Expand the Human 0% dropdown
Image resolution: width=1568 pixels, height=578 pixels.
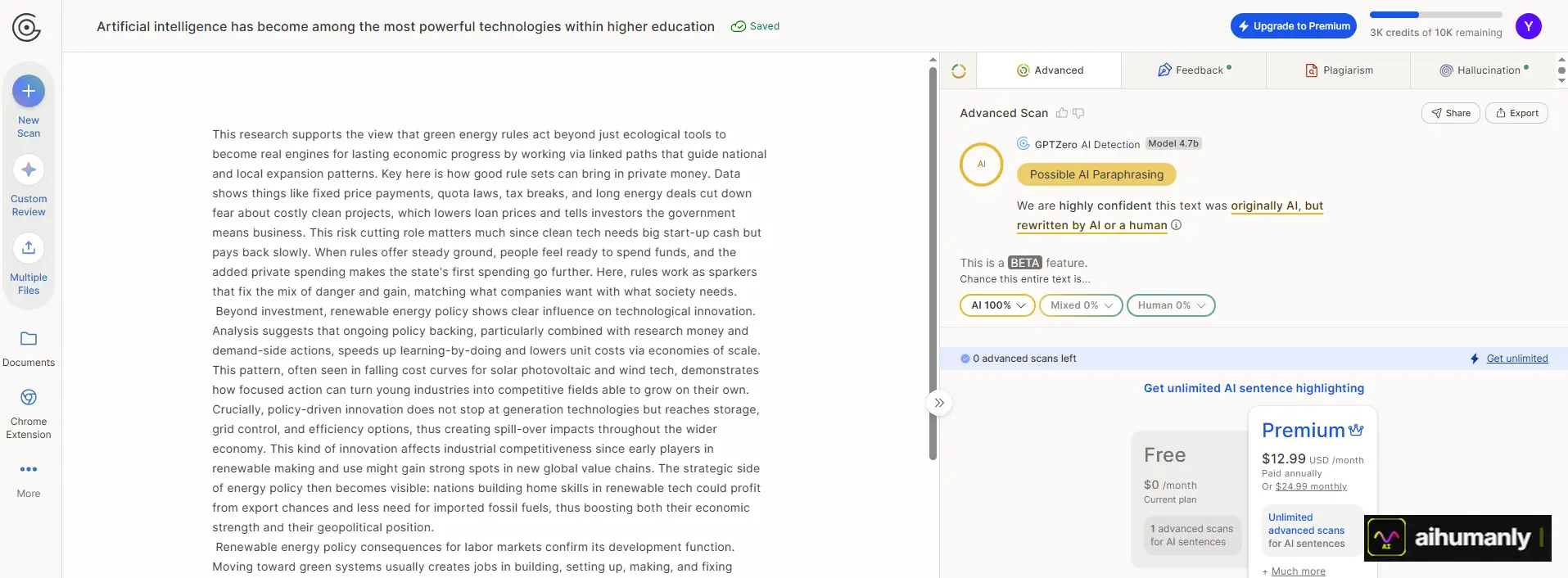coord(1171,305)
